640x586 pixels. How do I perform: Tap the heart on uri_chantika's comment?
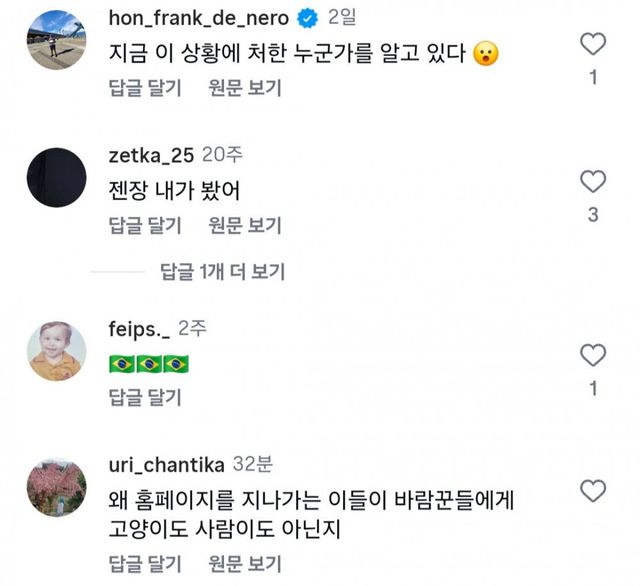pos(593,491)
